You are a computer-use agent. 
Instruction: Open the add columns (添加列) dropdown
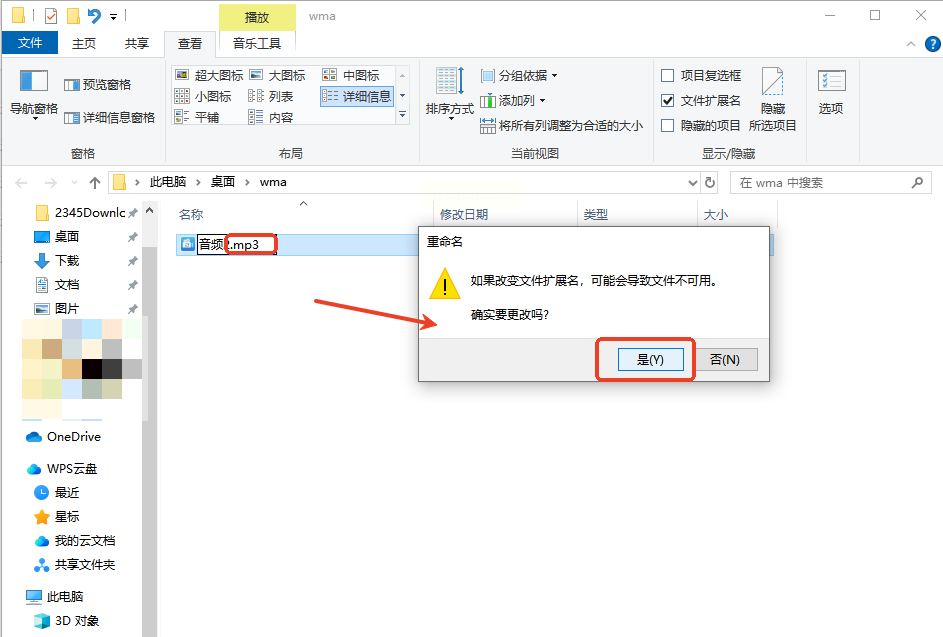point(513,100)
